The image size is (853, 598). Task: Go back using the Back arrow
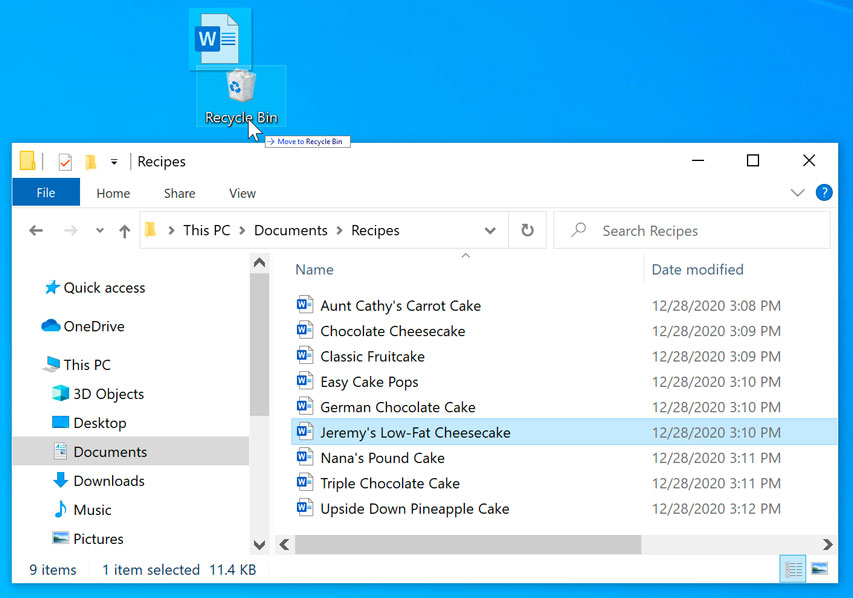pos(36,230)
